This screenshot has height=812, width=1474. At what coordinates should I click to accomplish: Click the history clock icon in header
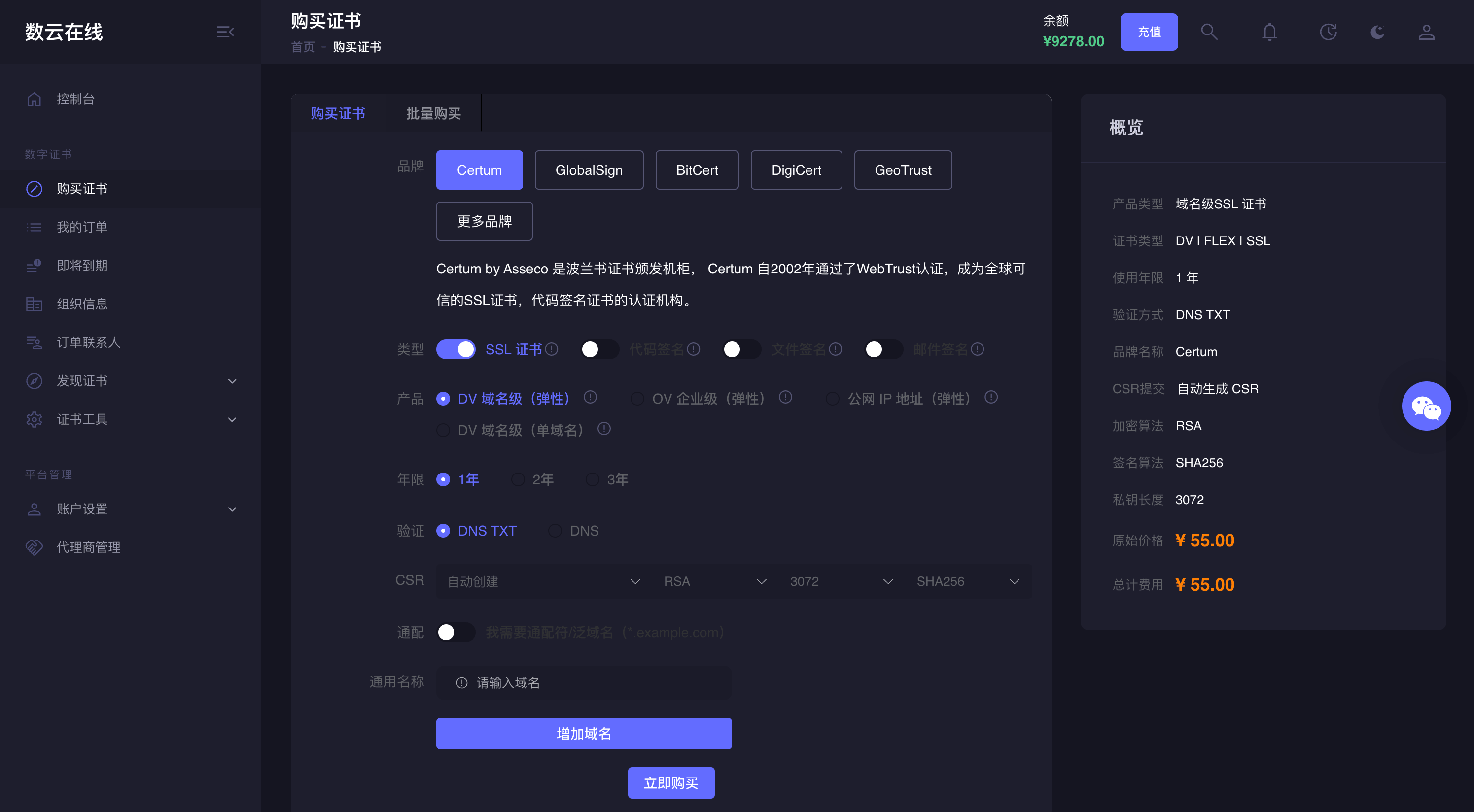[x=1328, y=32]
